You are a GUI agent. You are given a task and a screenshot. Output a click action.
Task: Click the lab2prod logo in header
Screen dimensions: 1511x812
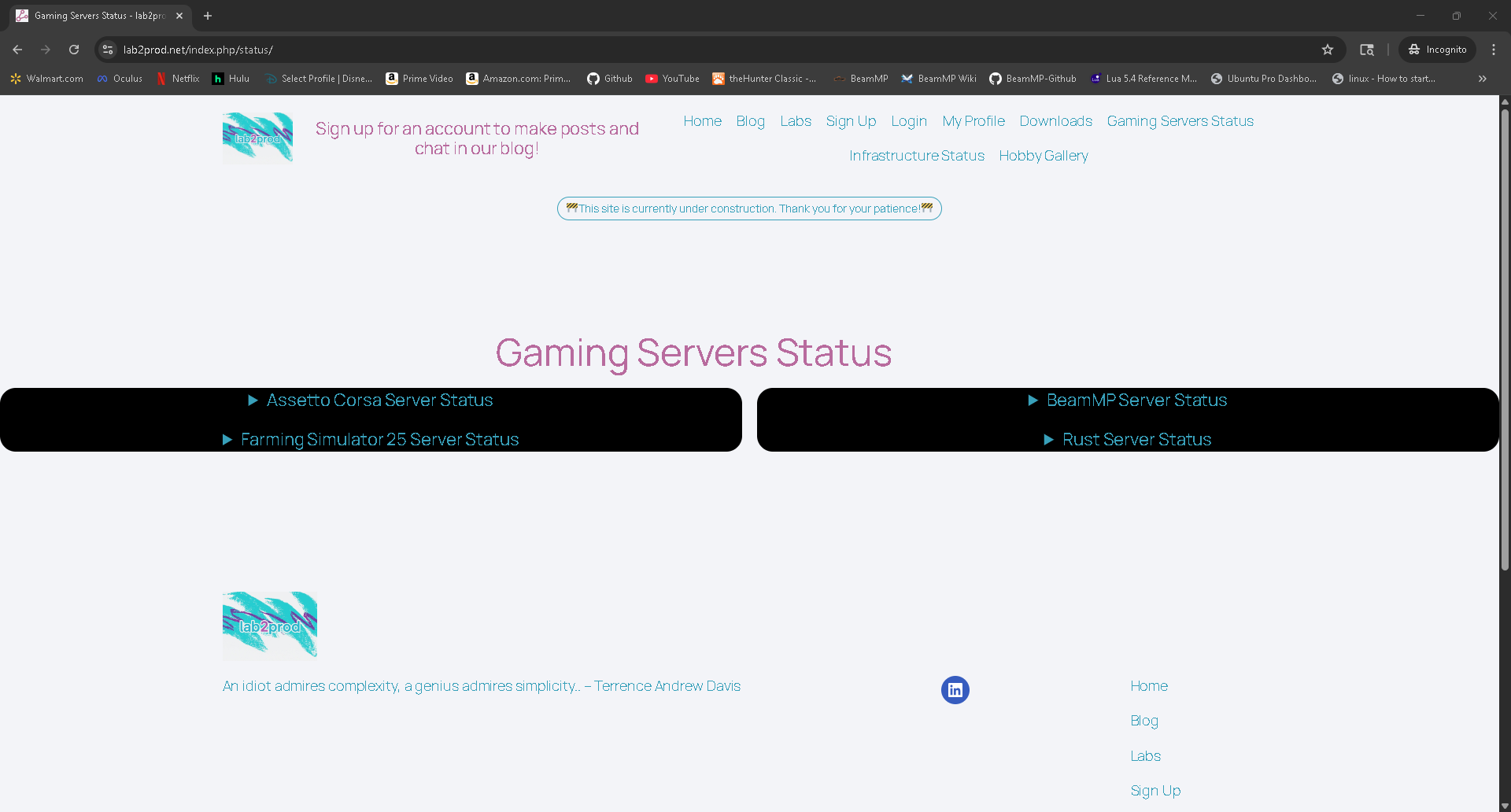pos(257,138)
